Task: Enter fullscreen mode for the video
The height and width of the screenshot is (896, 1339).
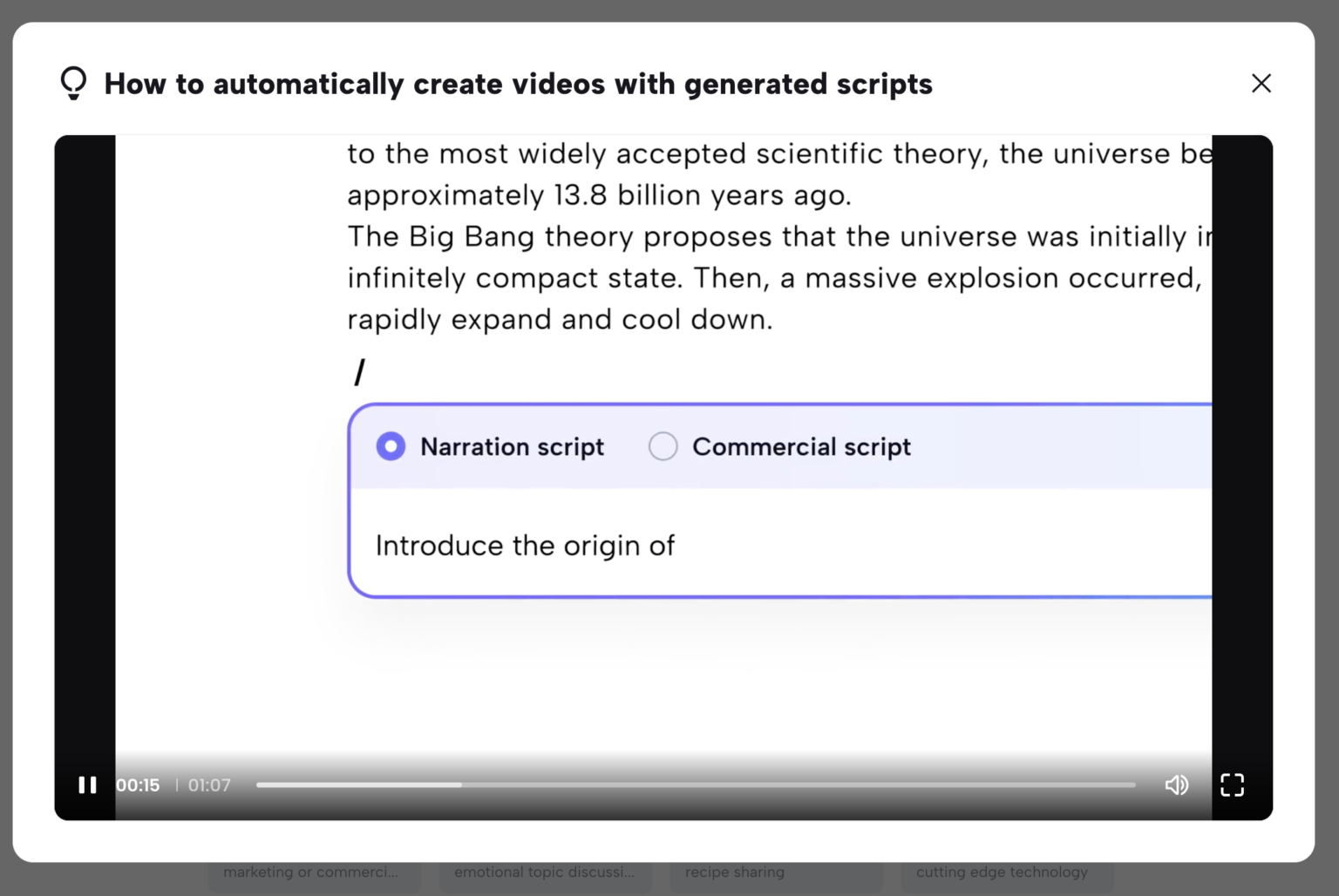Action: [x=1232, y=785]
